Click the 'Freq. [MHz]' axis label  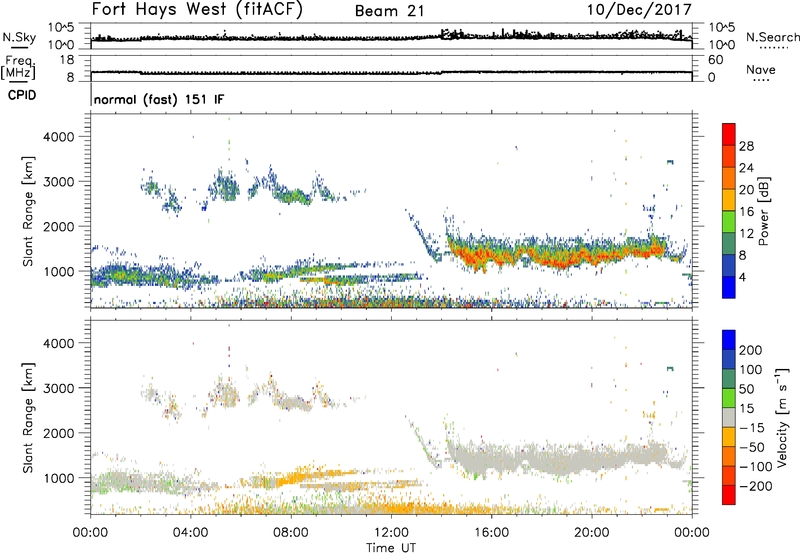pos(18,68)
